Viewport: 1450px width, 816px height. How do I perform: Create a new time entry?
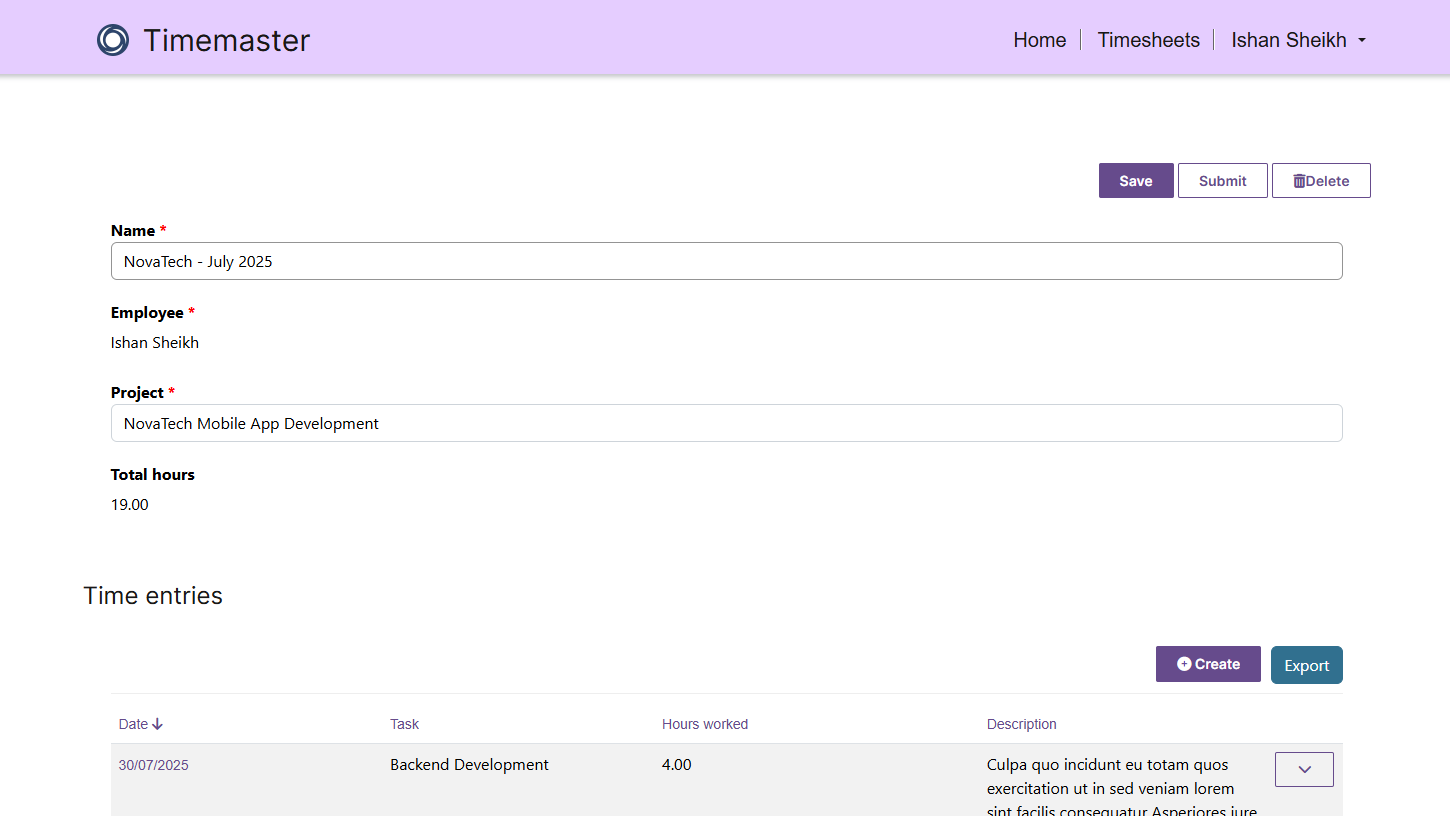pos(1208,663)
